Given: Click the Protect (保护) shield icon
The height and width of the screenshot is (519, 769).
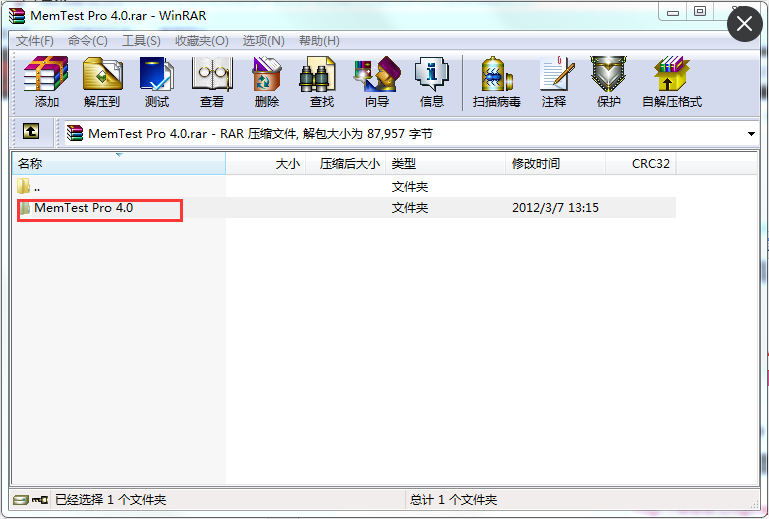Looking at the screenshot, I should (x=609, y=82).
